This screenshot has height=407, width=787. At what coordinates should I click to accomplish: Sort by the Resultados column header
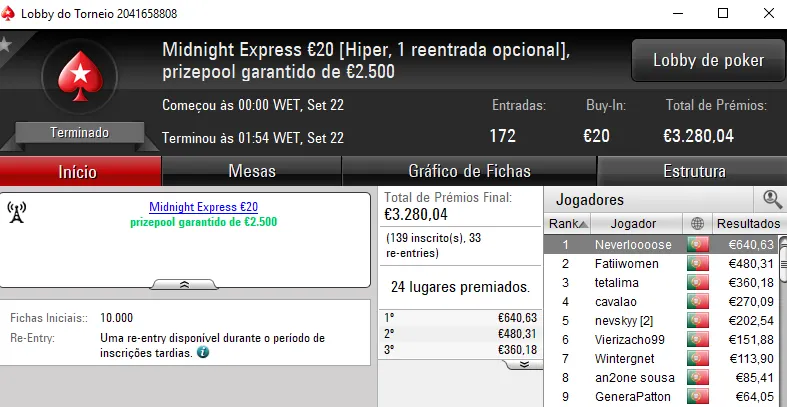(x=747, y=224)
